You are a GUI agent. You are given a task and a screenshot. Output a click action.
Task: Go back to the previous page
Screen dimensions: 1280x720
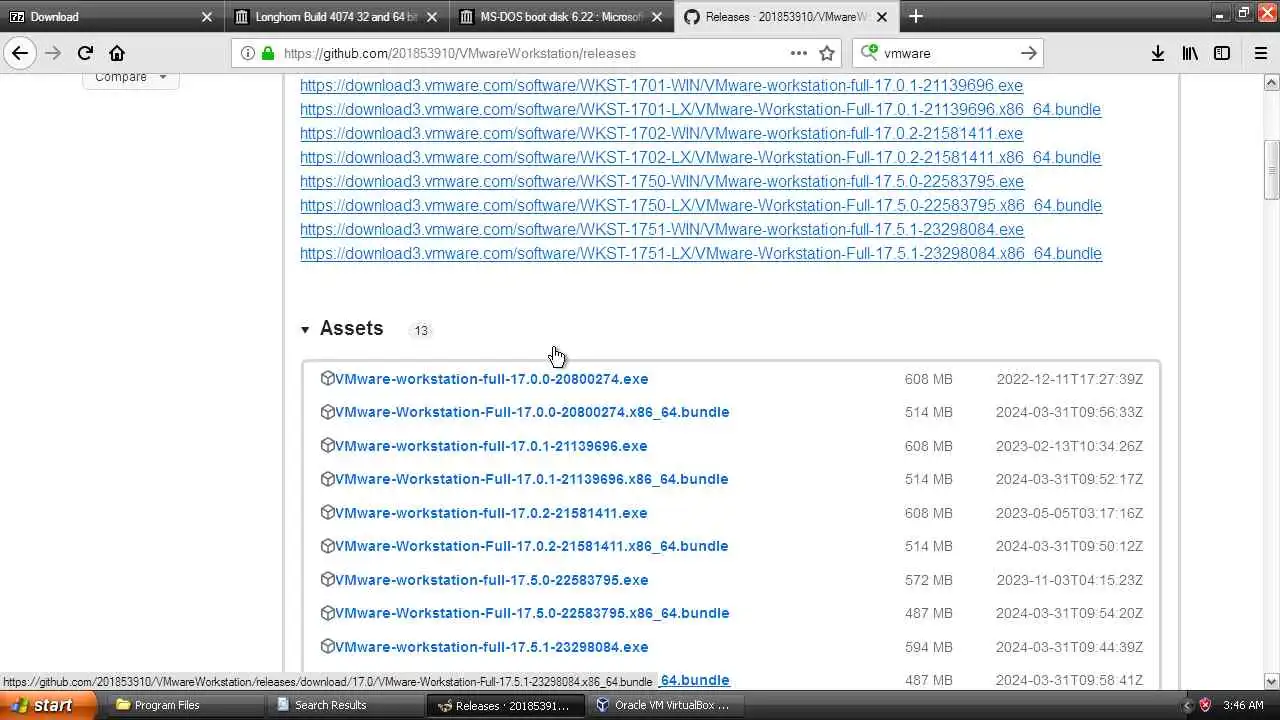point(20,53)
